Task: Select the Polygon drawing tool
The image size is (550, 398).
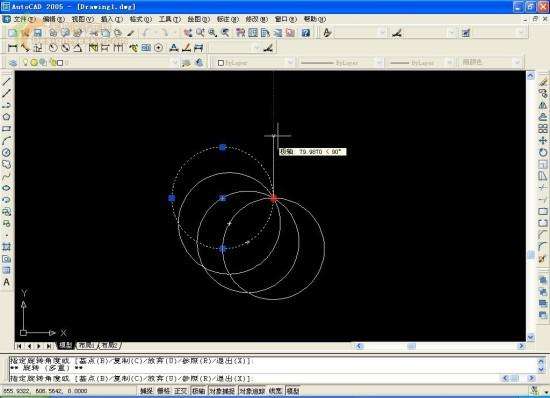Action: (x=7, y=117)
